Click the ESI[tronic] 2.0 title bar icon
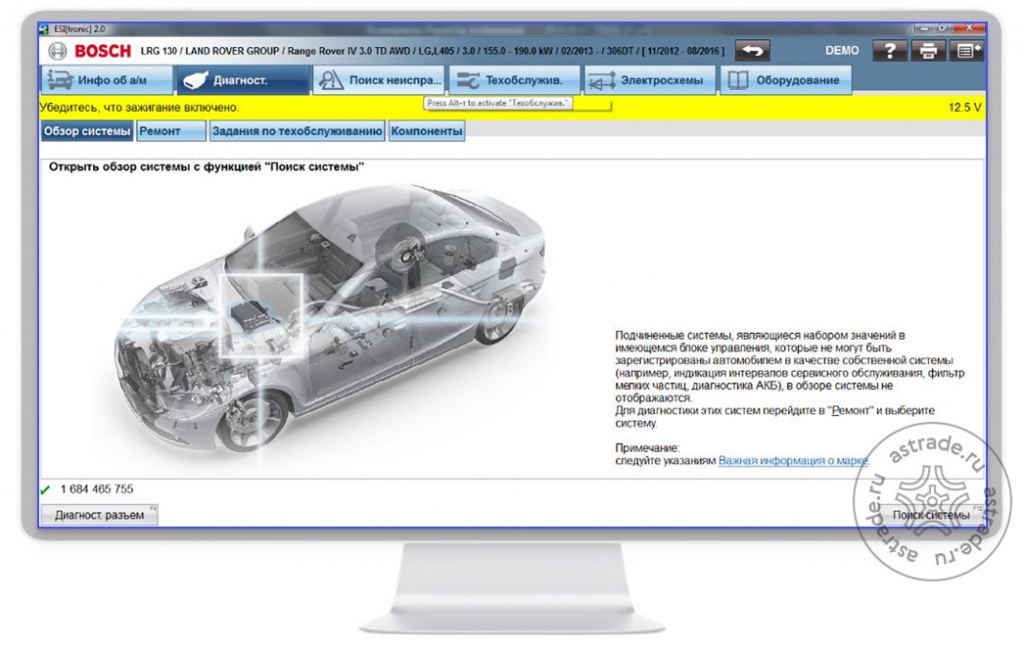 pos(44,29)
